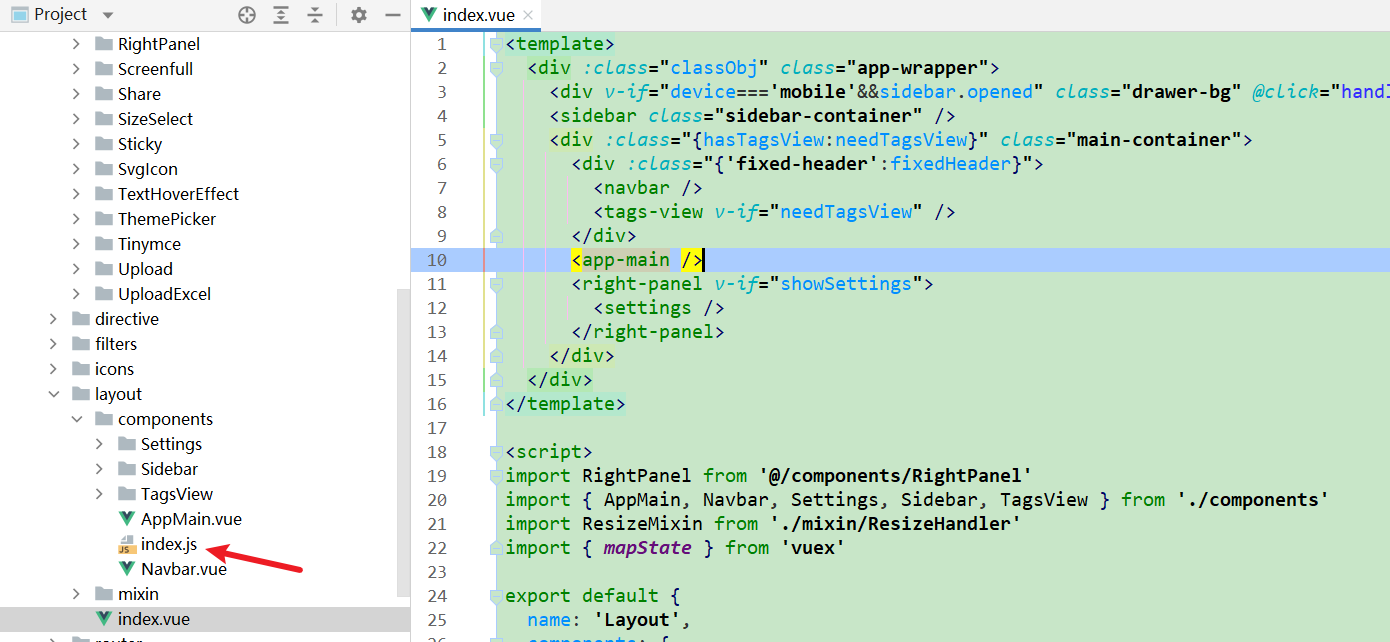Viewport: 1390px width, 642px height.
Task: Click the mixin folder icon
Action: pos(103,594)
